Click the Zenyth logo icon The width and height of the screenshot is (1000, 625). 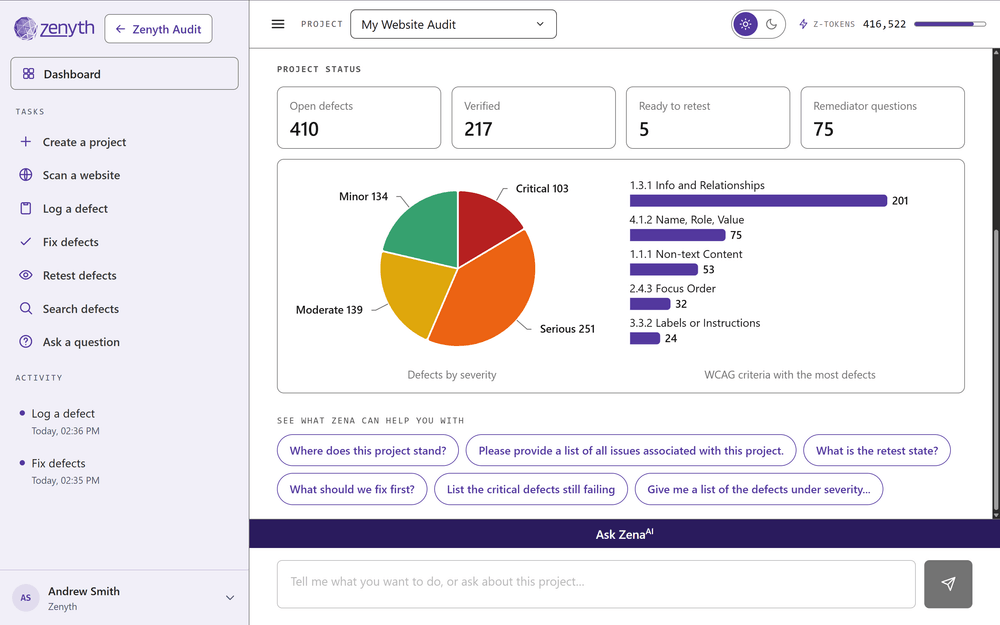point(26,28)
